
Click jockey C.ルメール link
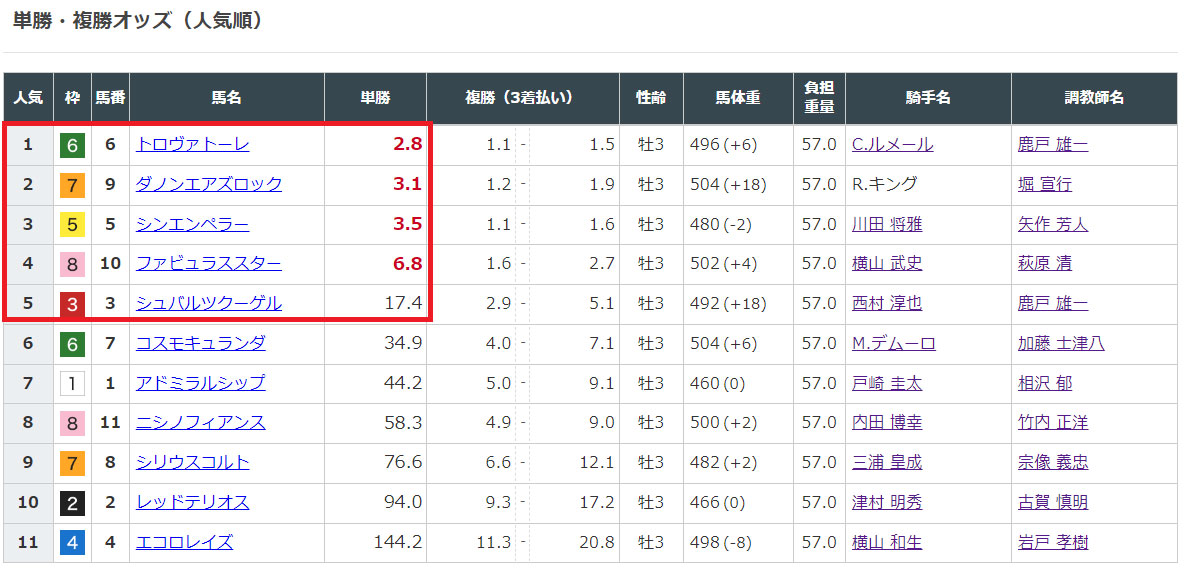(x=892, y=144)
